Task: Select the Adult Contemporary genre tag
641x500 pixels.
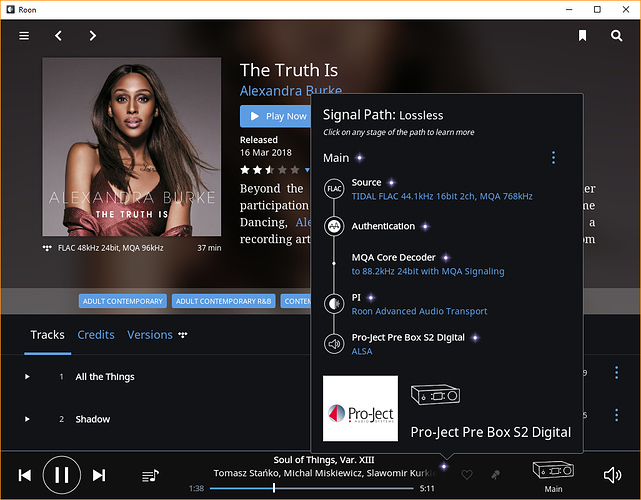Action: 123,301
